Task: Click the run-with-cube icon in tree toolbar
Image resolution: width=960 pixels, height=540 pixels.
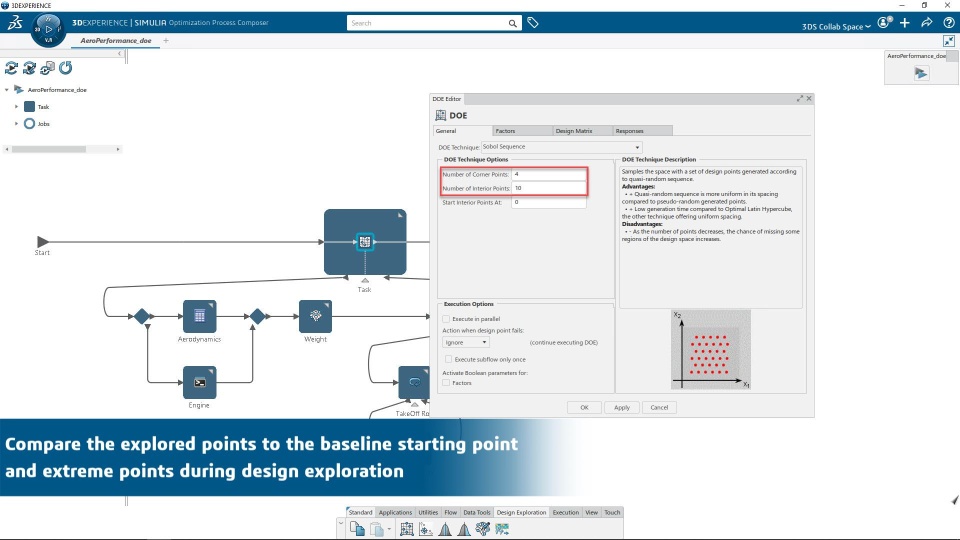Action: click(x=47, y=68)
